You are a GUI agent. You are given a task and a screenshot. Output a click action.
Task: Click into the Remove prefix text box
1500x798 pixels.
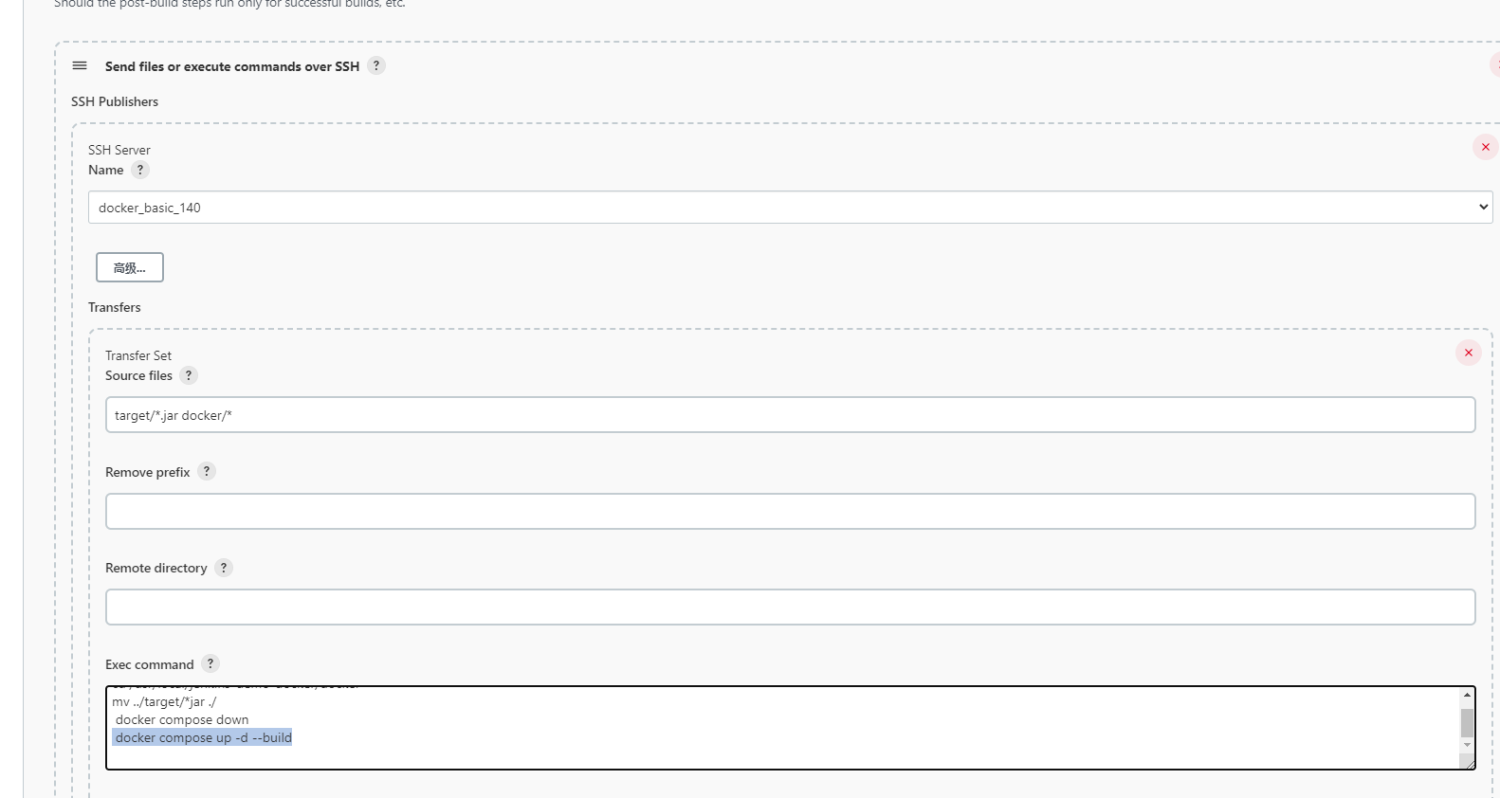pyautogui.click(x=790, y=511)
